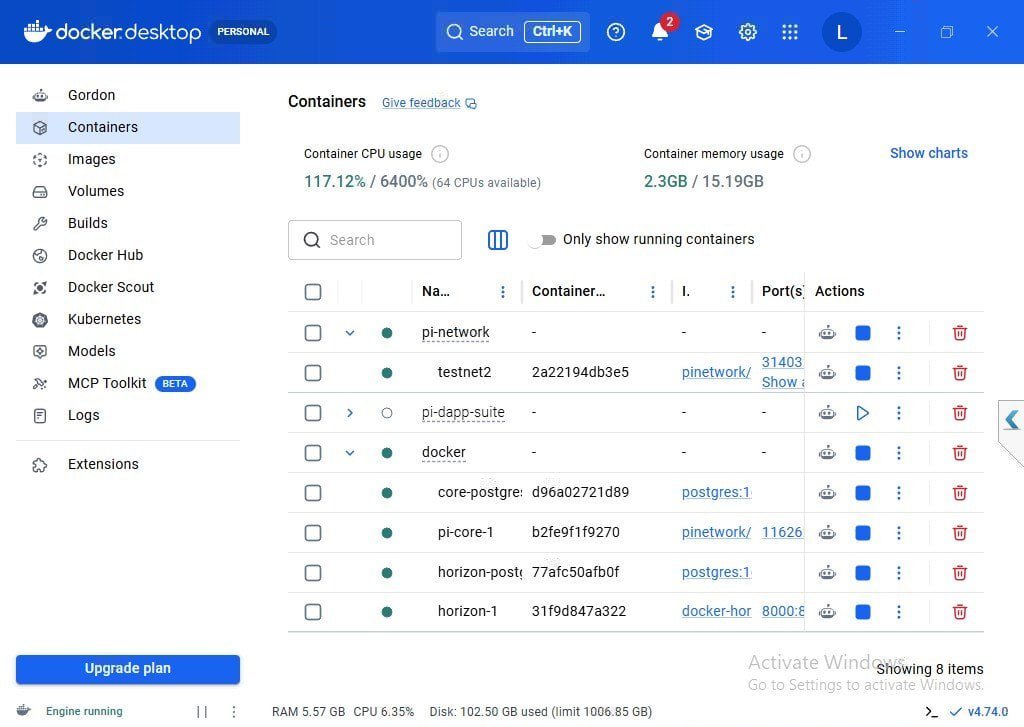The width and height of the screenshot is (1024, 727).
Task: Show info for Container CPU usage
Action: click(440, 154)
